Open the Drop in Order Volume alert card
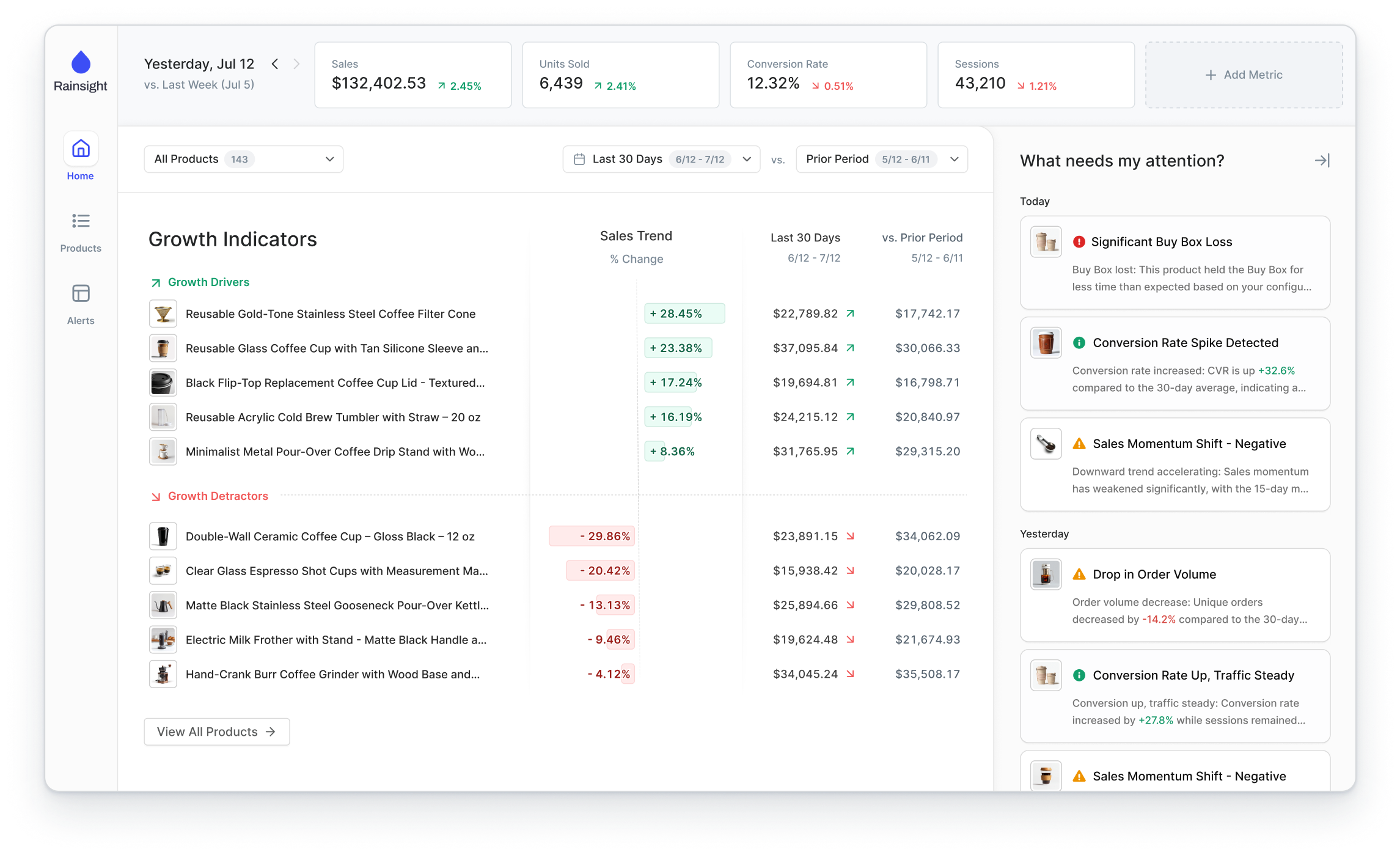 coord(1175,594)
